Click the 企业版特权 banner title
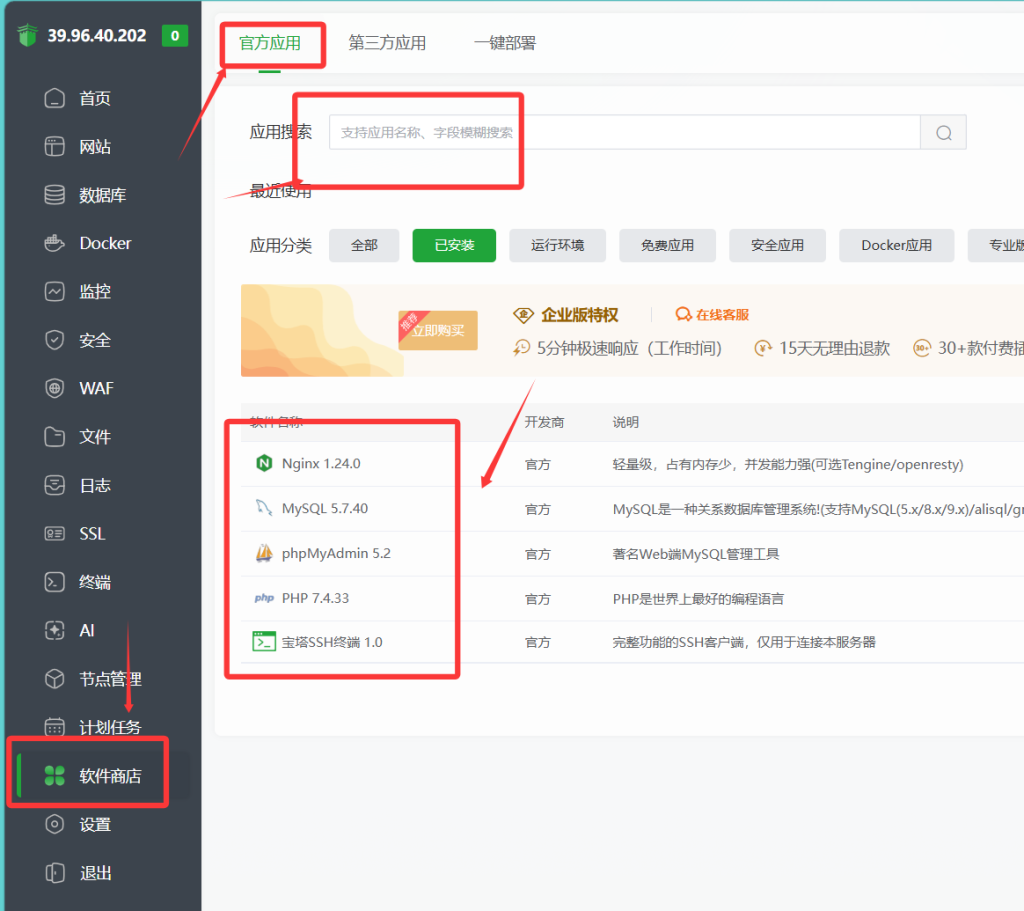This screenshot has height=911, width=1024. pos(580,315)
